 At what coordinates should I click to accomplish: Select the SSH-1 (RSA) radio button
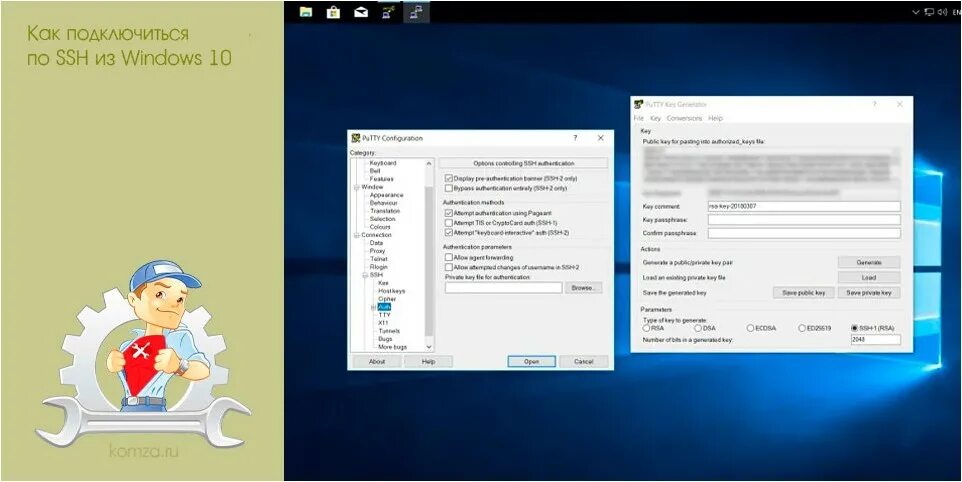point(855,328)
